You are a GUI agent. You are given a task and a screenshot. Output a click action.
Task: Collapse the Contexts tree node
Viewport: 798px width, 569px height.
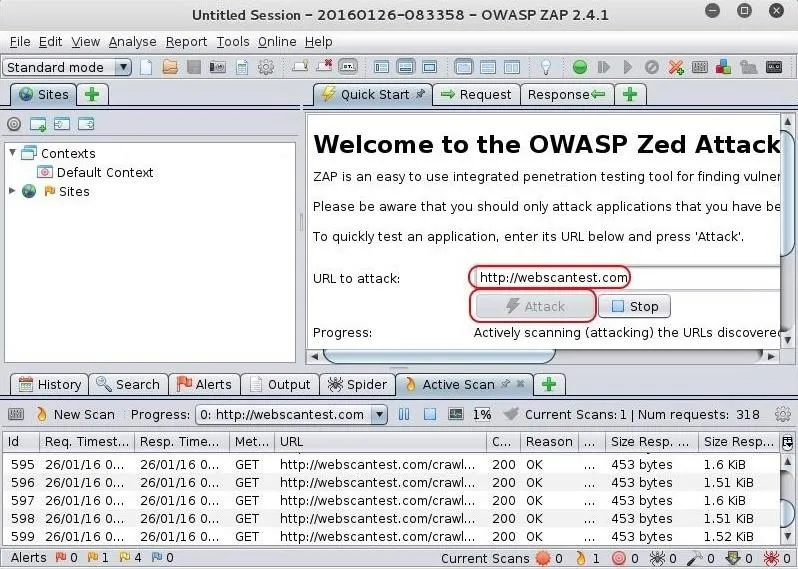(x=13, y=152)
